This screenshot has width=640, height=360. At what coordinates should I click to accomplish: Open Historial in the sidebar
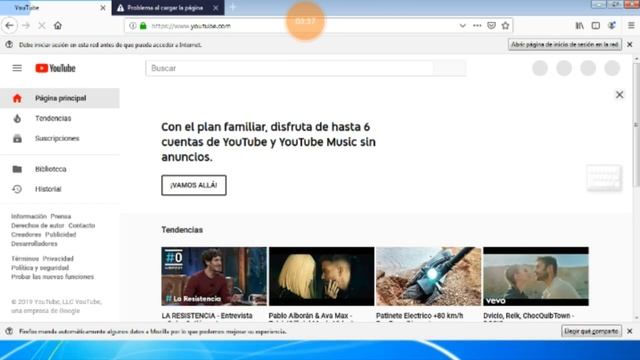(60, 189)
